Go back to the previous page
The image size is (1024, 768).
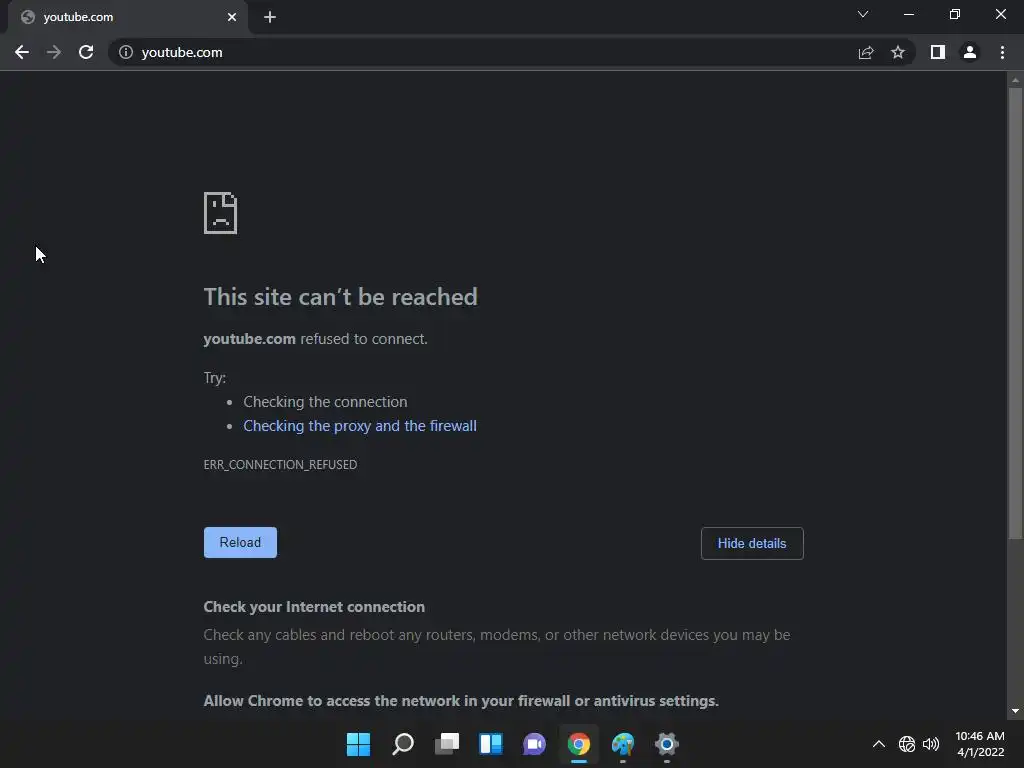pyautogui.click(x=22, y=52)
